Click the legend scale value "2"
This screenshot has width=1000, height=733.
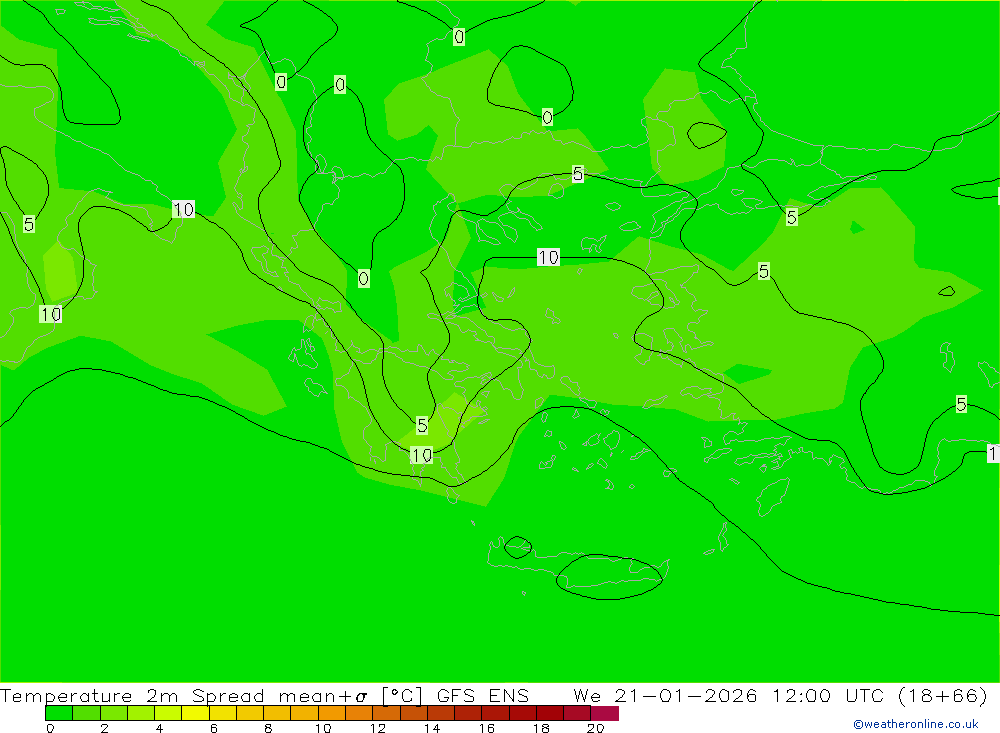(x=105, y=728)
